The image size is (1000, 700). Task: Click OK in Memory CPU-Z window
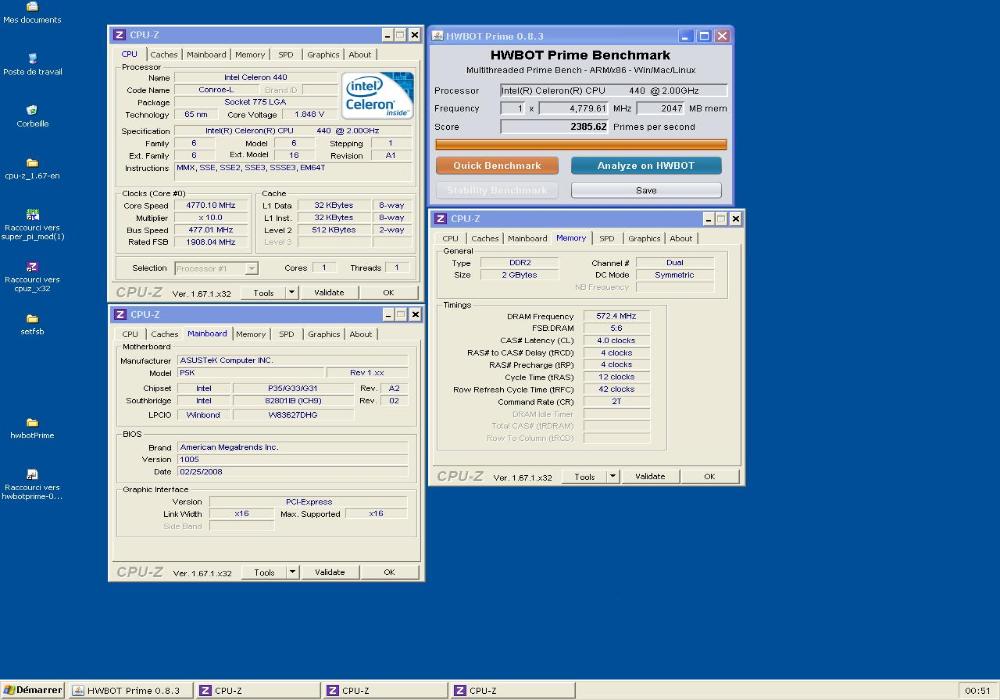(x=709, y=476)
